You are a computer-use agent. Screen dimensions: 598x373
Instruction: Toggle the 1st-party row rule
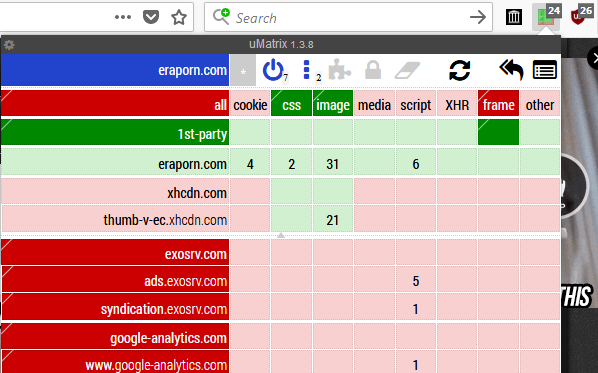[115, 133]
